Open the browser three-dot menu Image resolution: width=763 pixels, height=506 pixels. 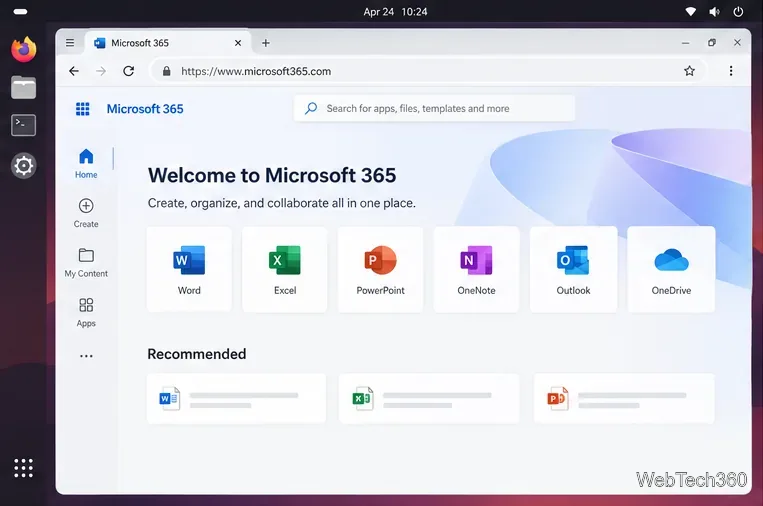(x=731, y=71)
